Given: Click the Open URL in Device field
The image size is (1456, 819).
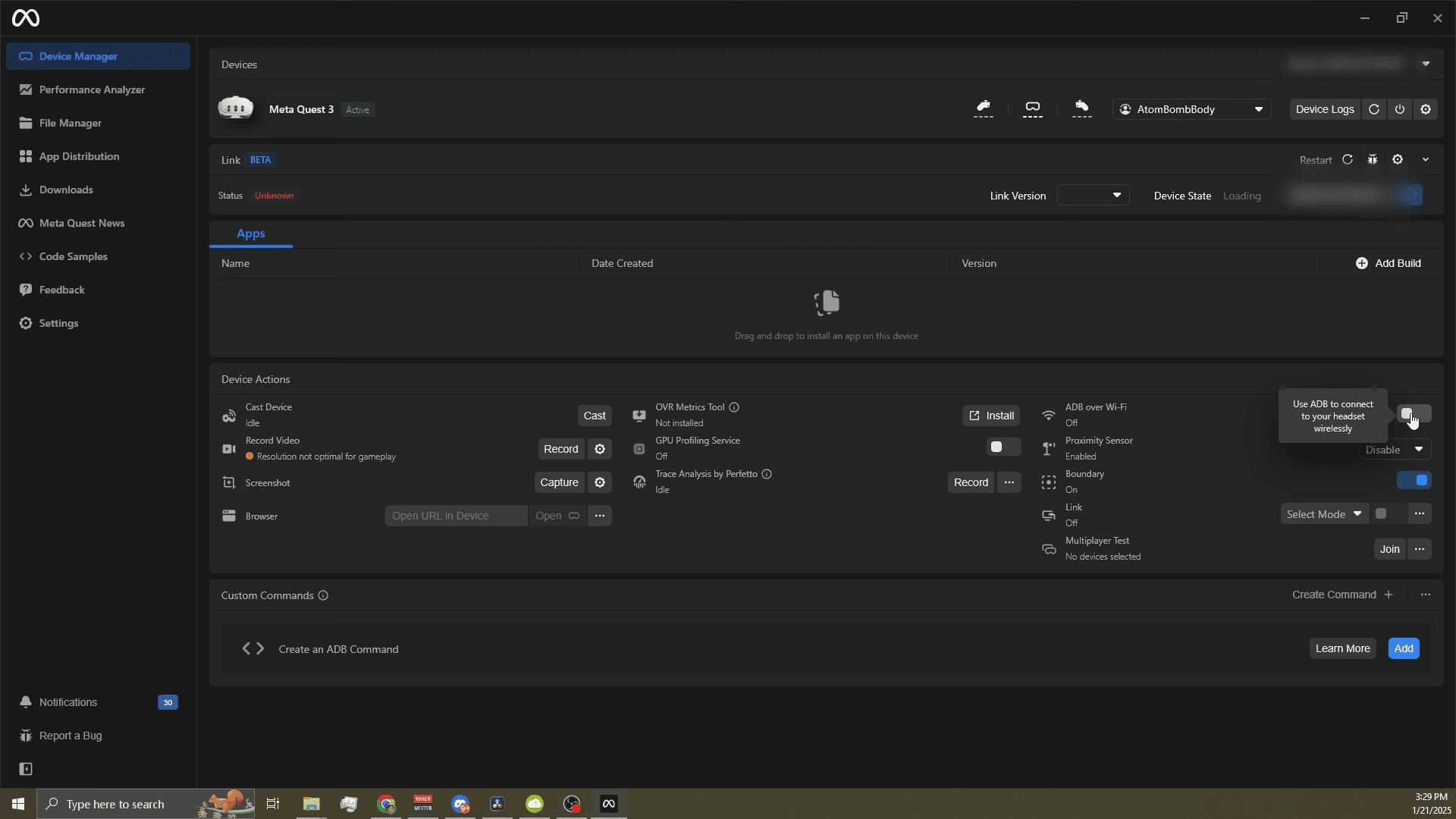Looking at the screenshot, I should point(456,516).
